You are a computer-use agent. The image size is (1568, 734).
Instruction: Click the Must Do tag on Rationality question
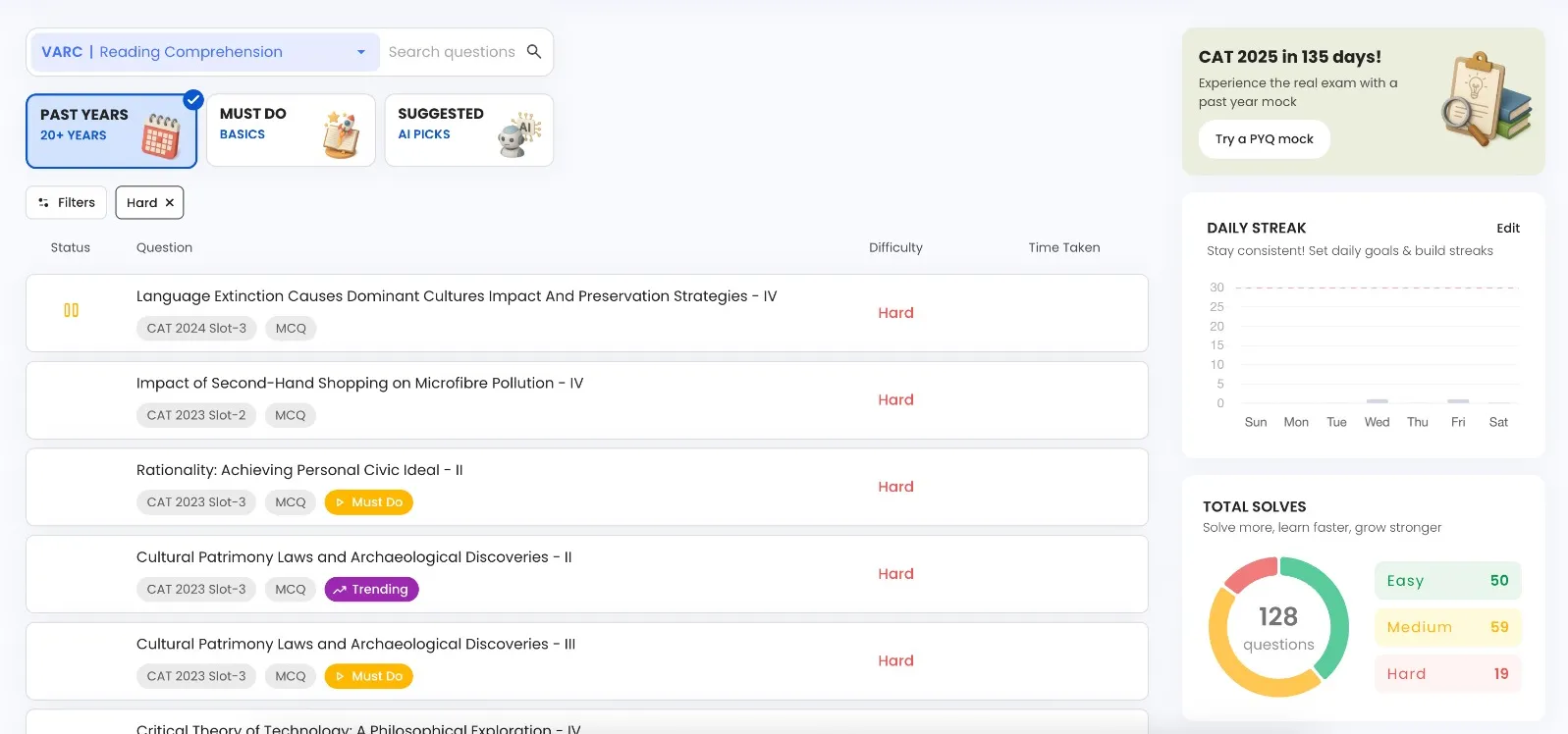pos(369,502)
